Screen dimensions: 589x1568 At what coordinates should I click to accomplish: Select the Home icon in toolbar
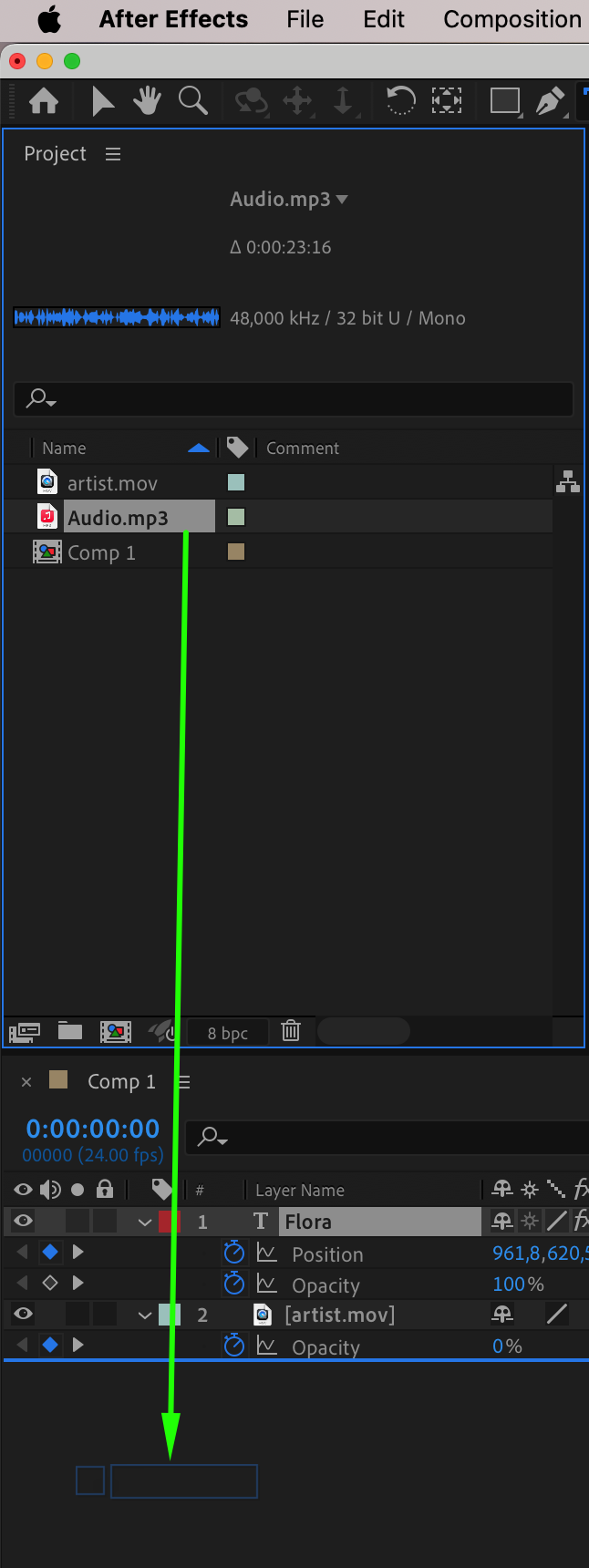point(44,100)
